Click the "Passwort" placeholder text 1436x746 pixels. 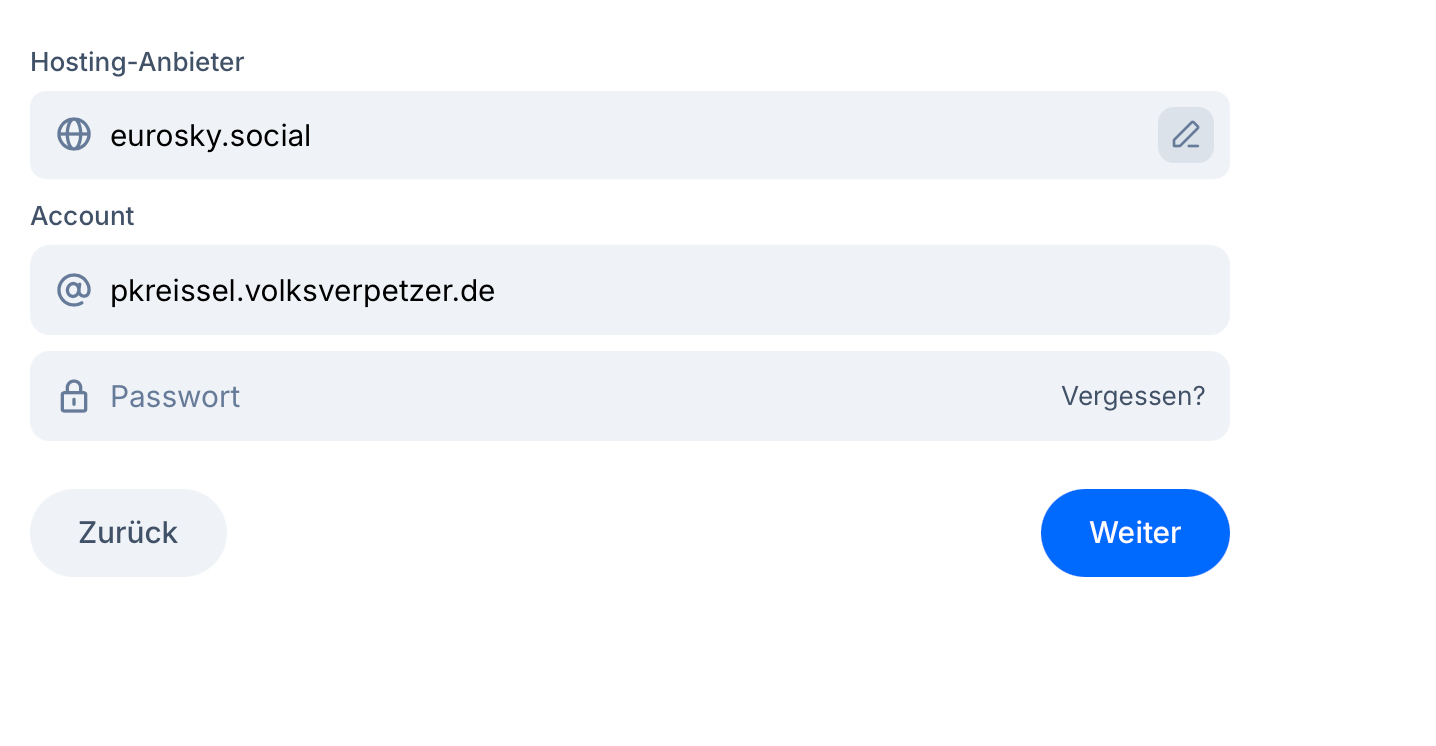point(175,397)
